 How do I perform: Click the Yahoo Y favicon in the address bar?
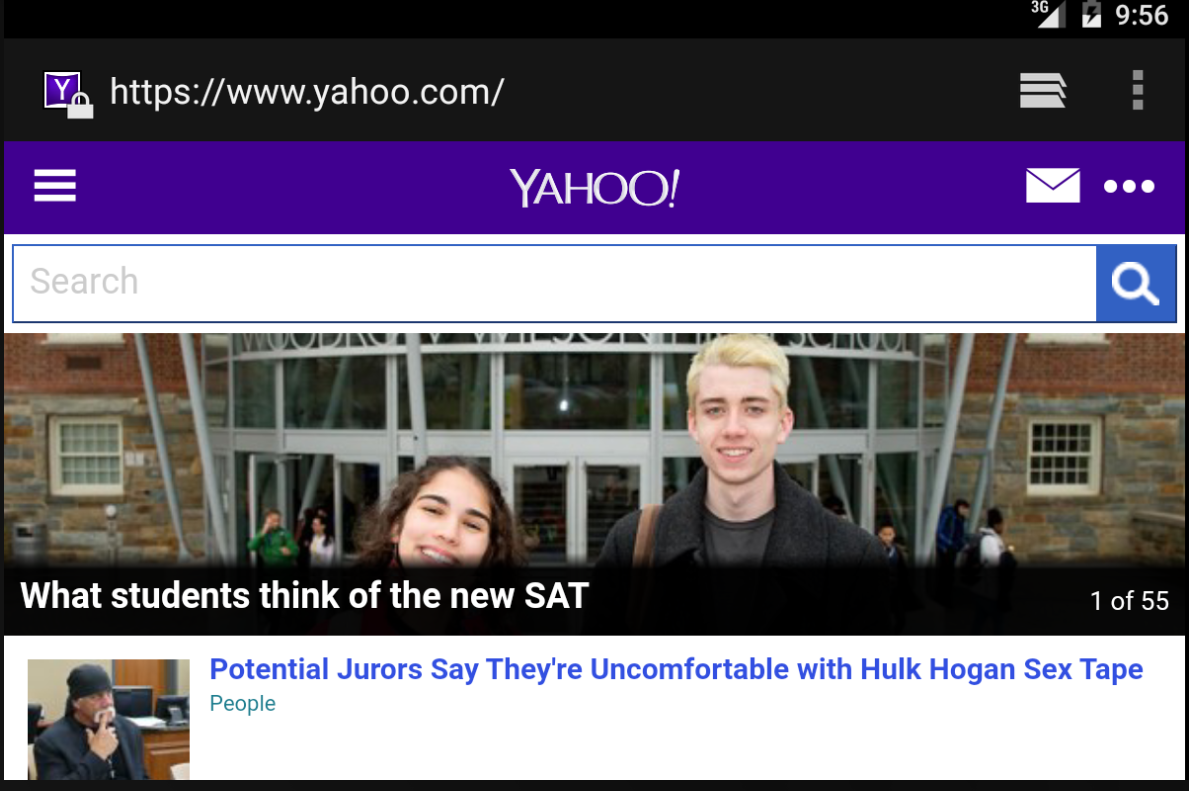(x=61, y=90)
